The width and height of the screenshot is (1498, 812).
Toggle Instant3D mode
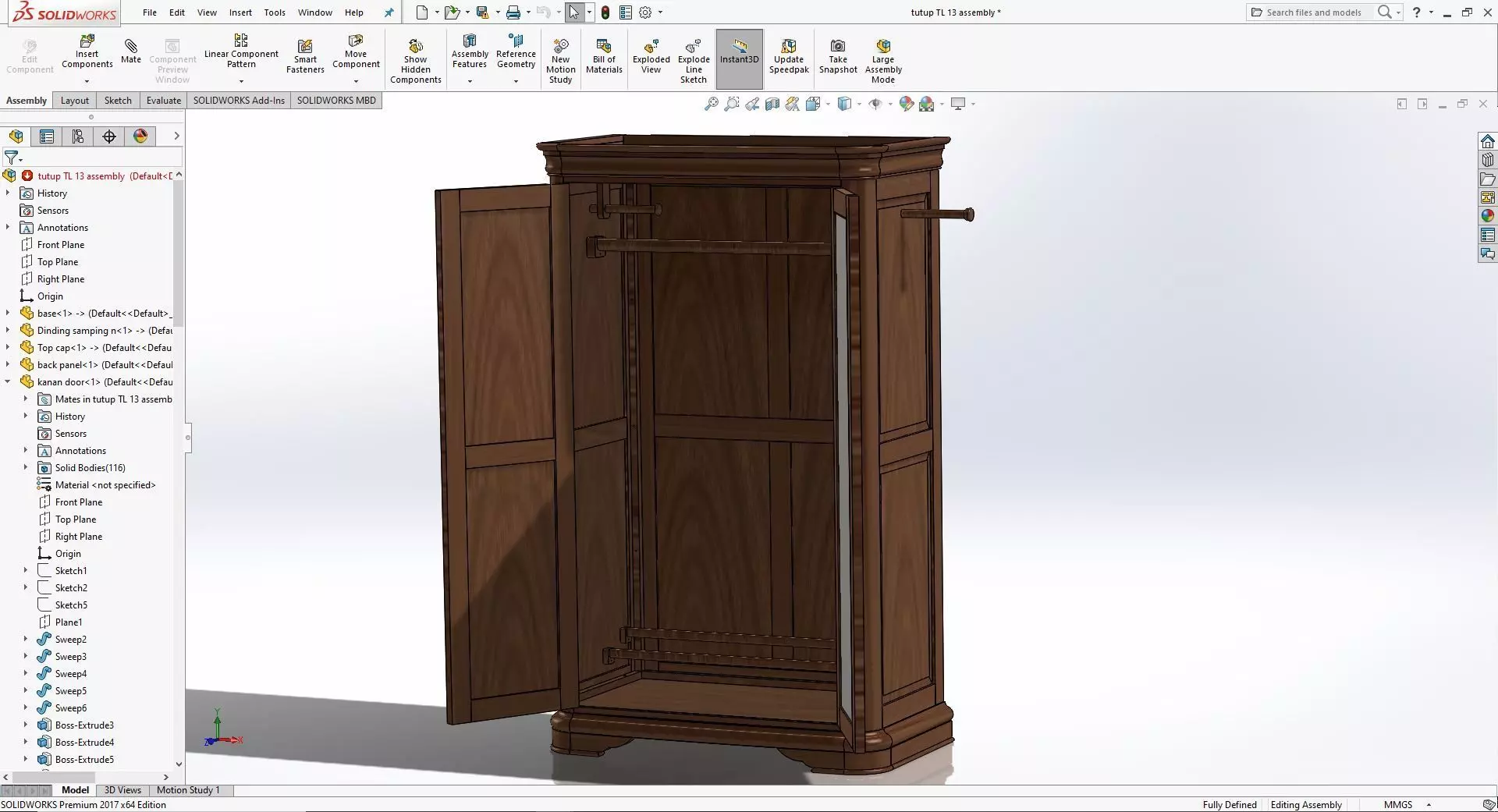coord(739,59)
